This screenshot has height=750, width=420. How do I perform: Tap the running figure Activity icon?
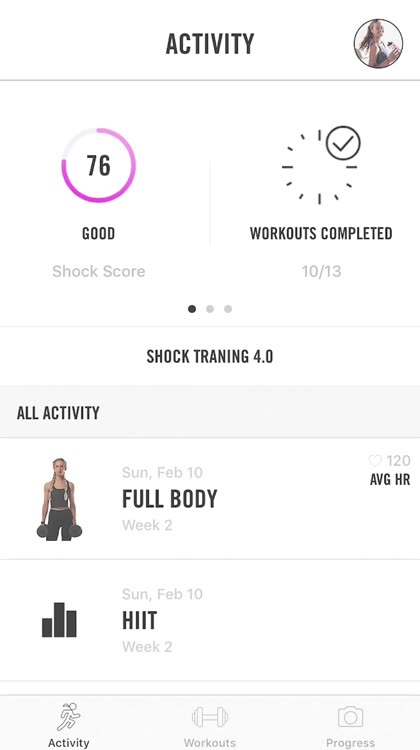coord(69,717)
